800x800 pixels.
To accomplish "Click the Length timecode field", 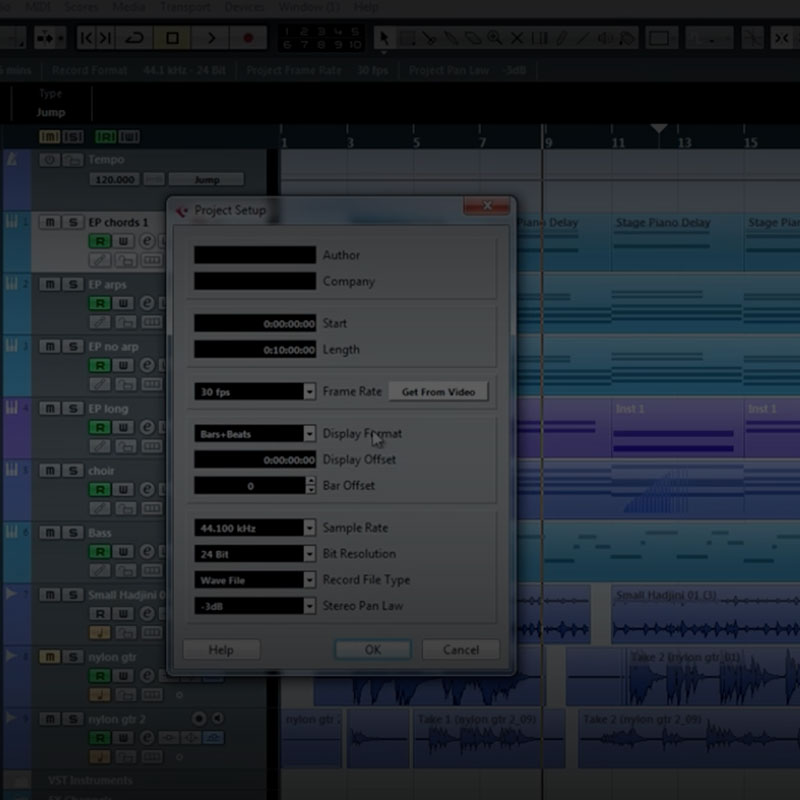I will (x=255, y=349).
